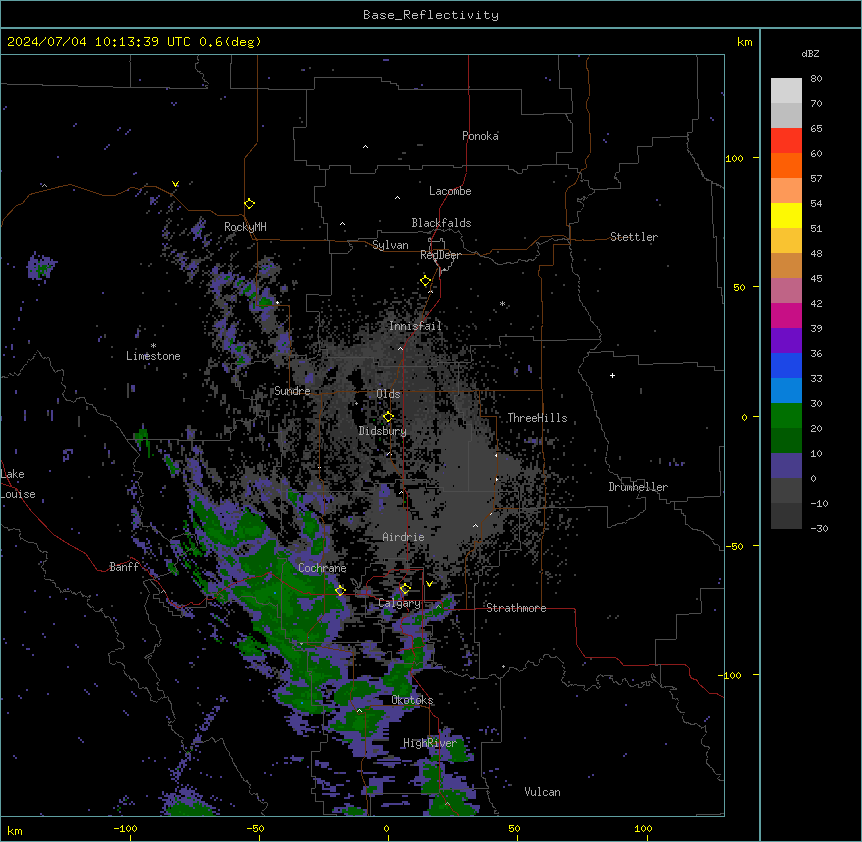Click the Drumheller label
The image size is (862, 842).
click(638, 487)
